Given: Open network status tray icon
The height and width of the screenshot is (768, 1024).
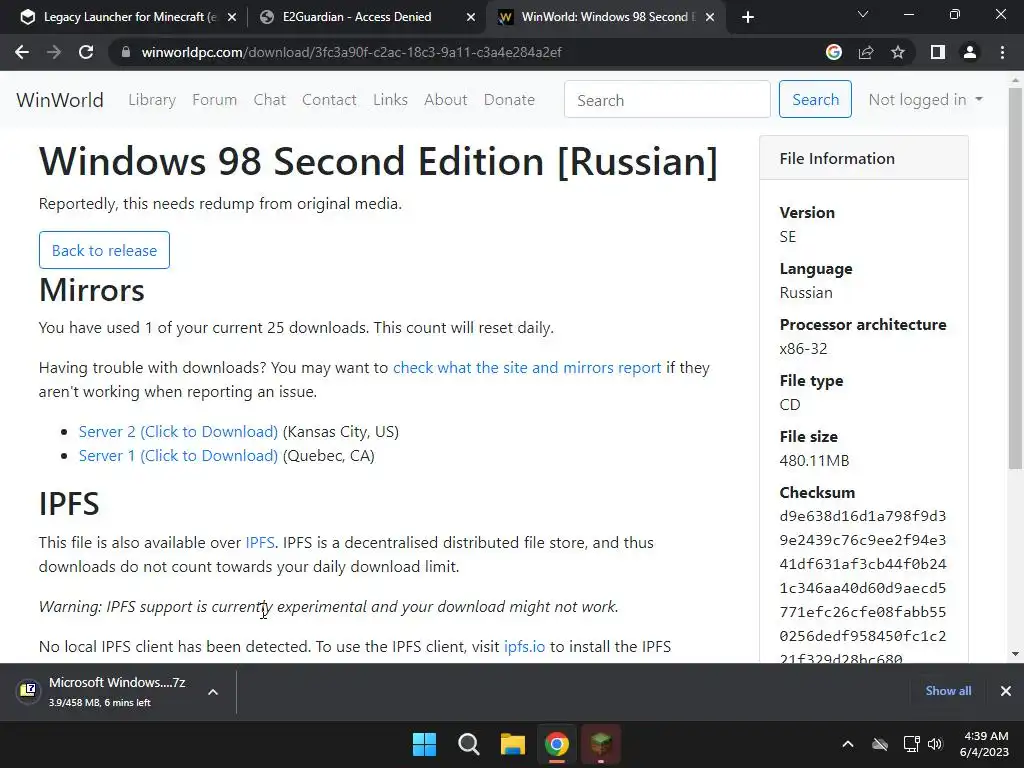Looking at the screenshot, I should point(912,744).
